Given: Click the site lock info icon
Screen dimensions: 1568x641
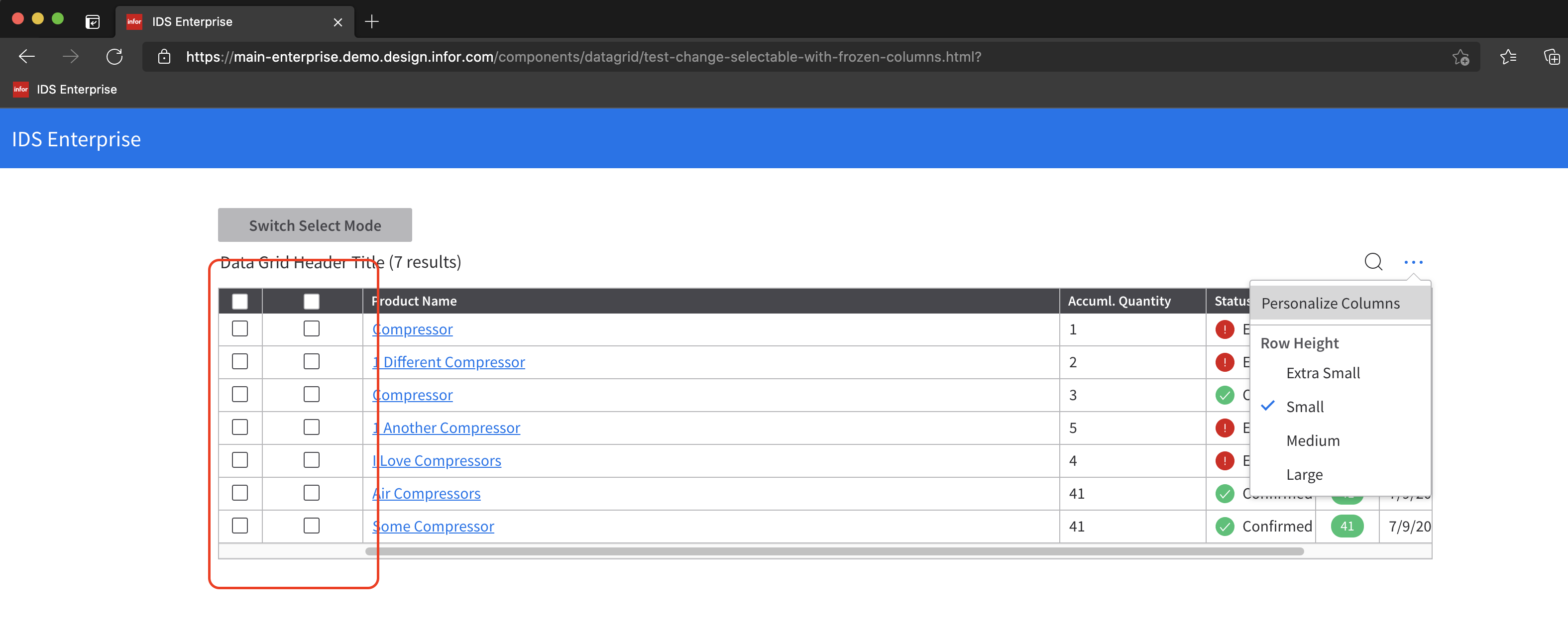Looking at the screenshot, I should click(164, 57).
